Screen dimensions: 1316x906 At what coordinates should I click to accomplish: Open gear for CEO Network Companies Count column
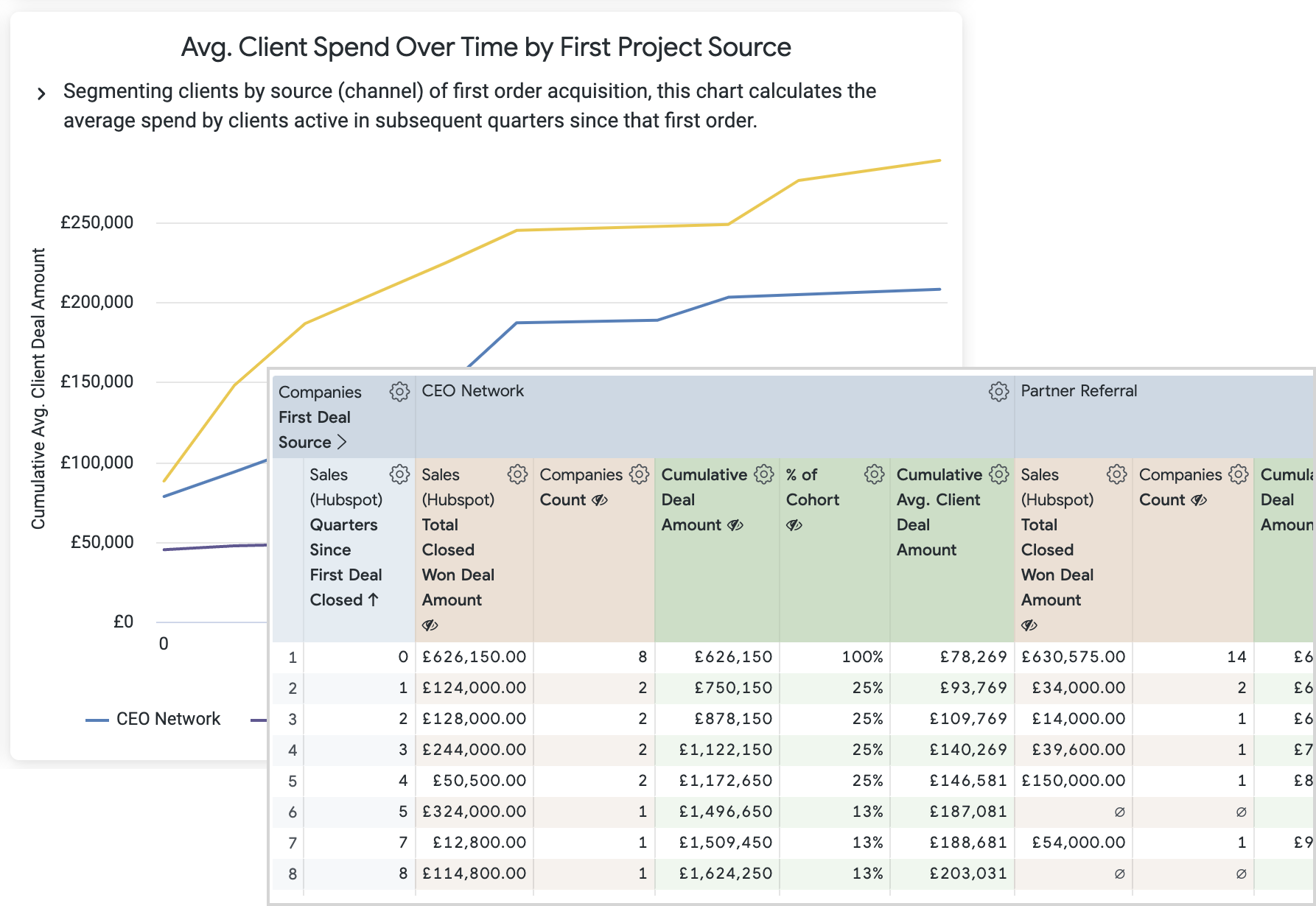pos(639,474)
